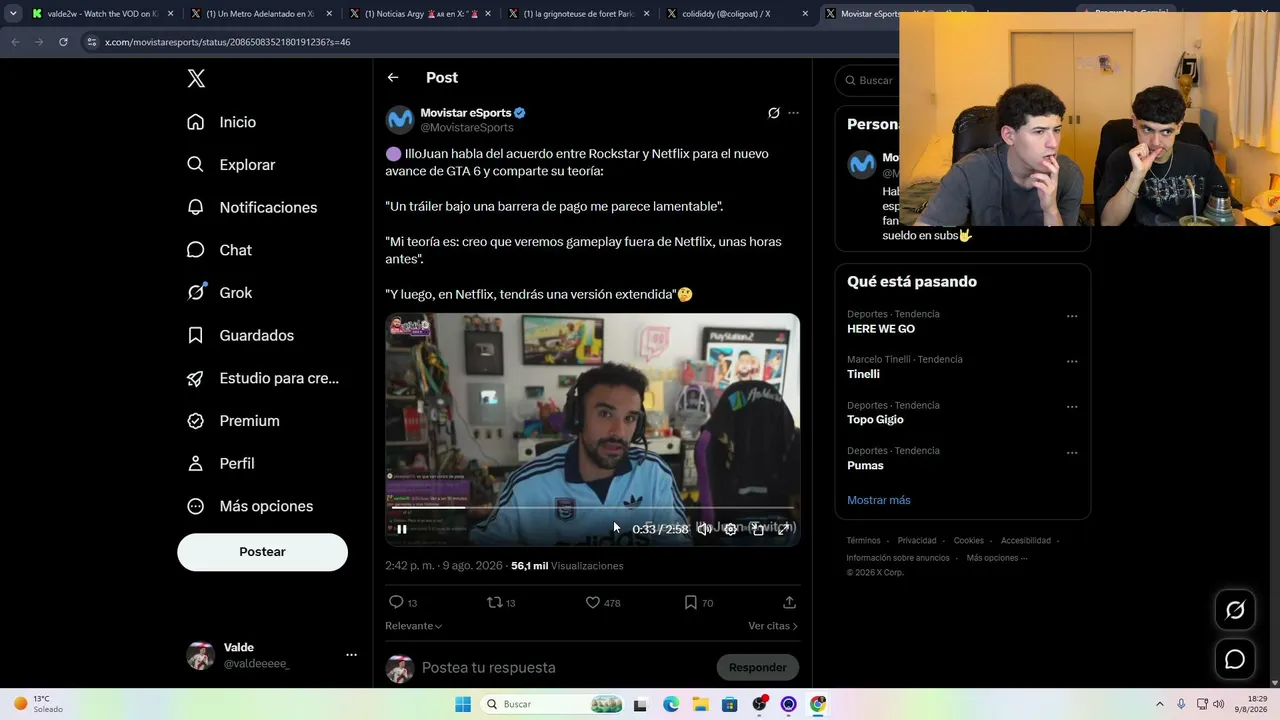
Task: Open the floating messages chat button
Action: [1235, 660]
